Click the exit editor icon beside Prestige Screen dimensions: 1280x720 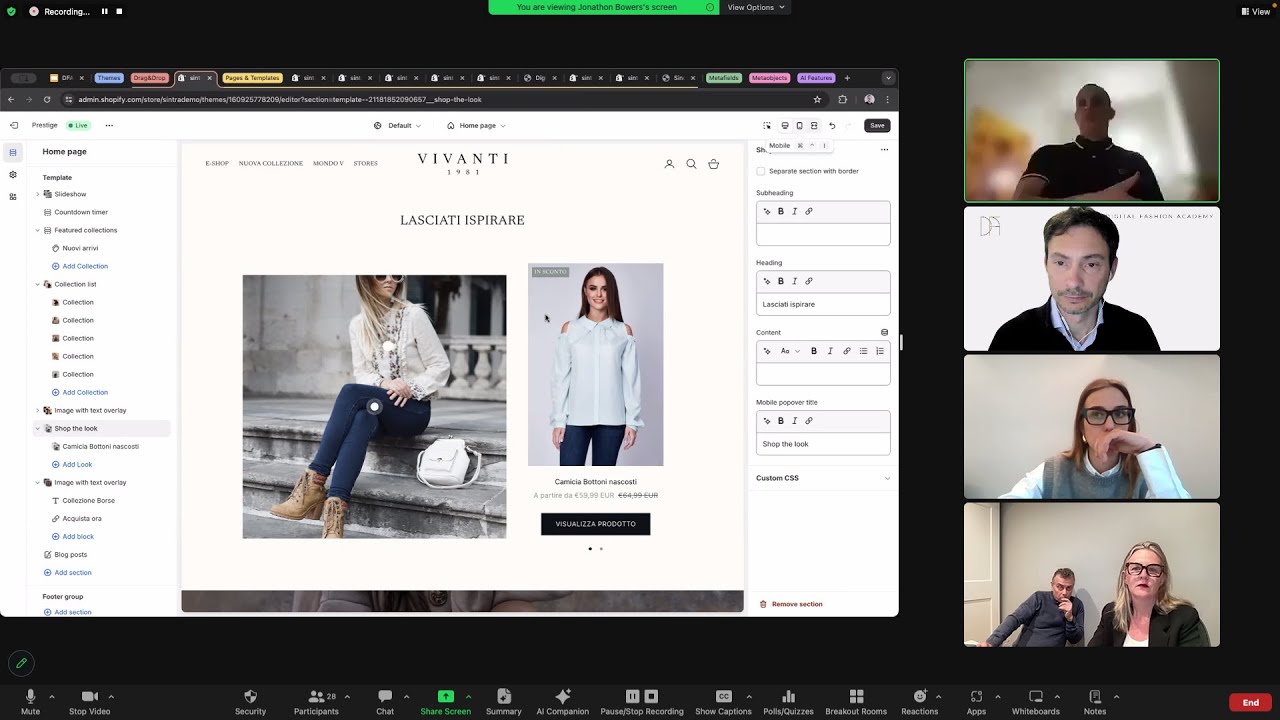(x=14, y=125)
